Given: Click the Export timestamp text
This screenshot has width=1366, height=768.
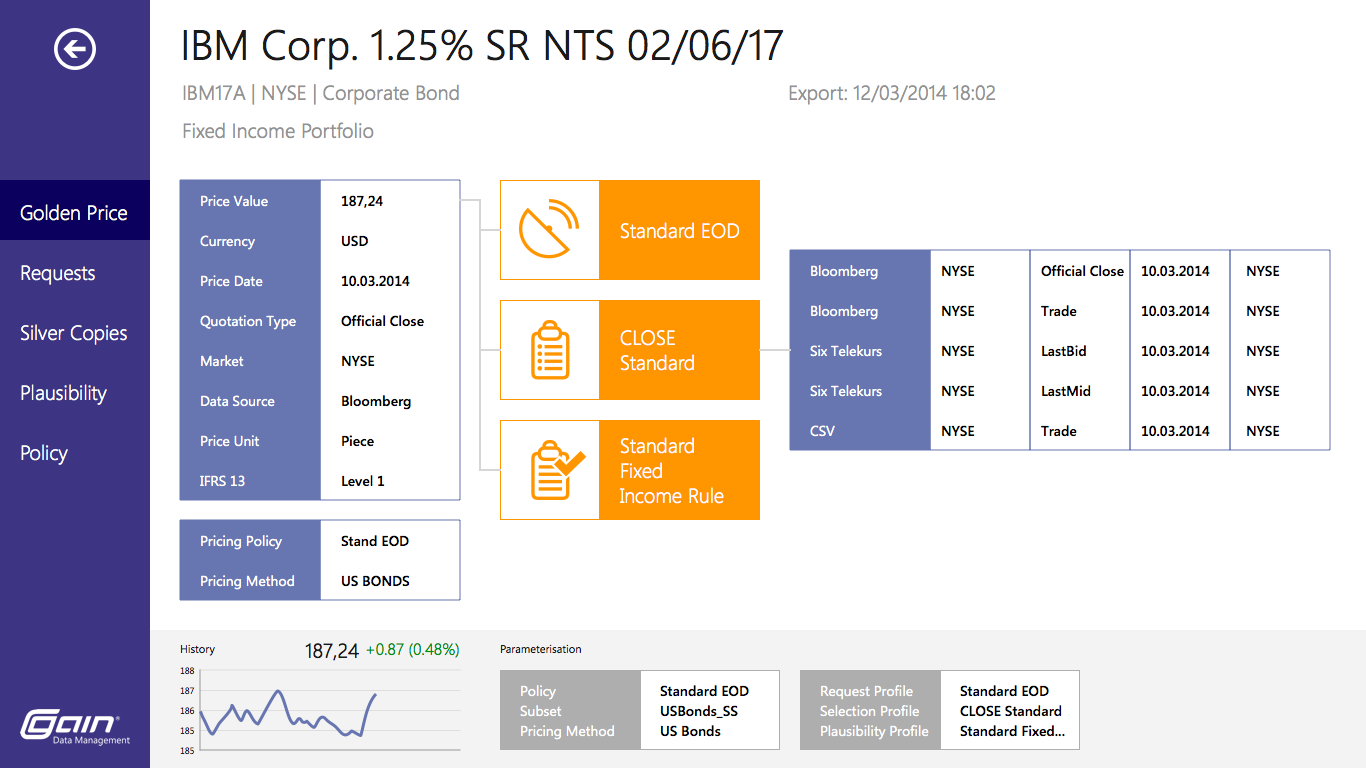Looking at the screenshot, I should pyautogui.click(x=892, y=93).
